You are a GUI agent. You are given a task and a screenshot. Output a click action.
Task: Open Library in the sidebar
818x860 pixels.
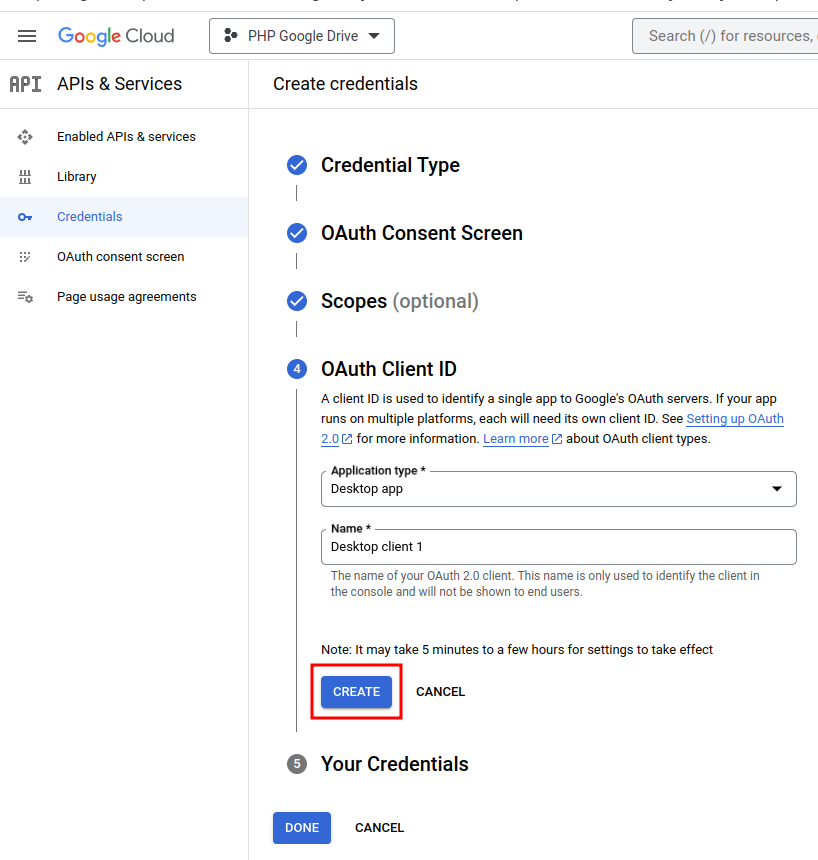(x=77, y=177)
